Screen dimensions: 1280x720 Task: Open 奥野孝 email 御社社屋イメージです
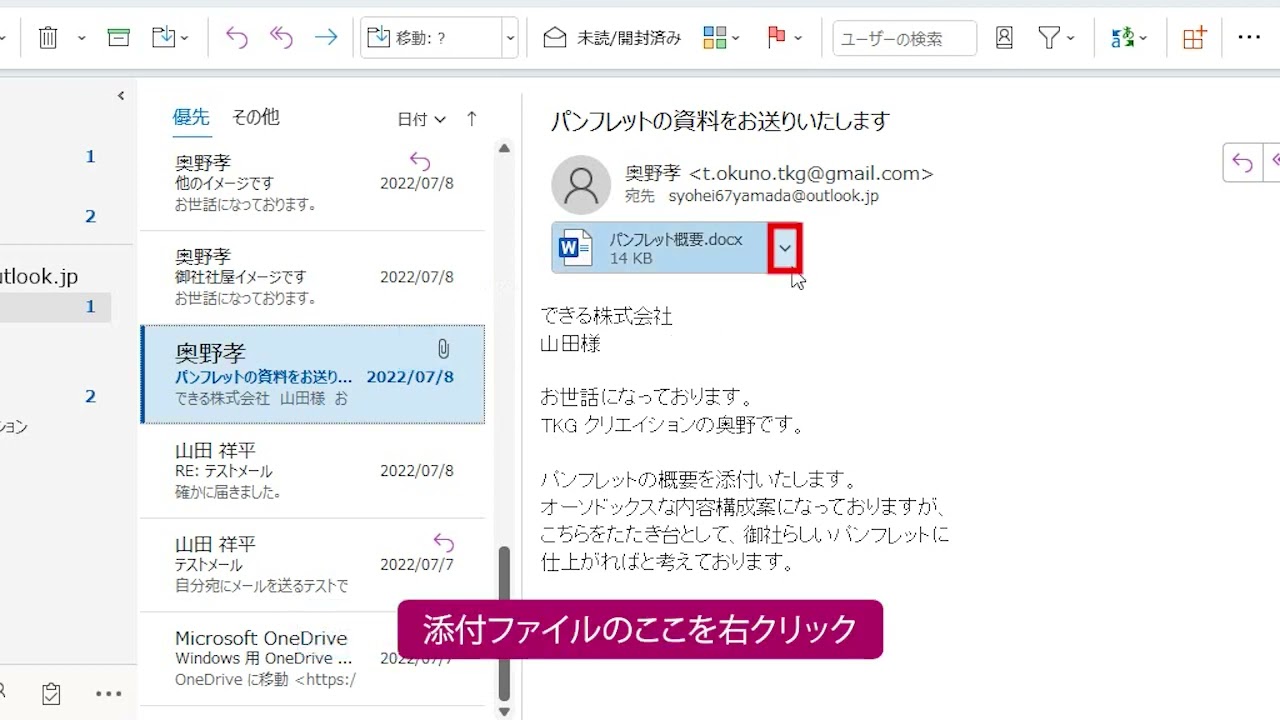click(x=313, y=277)
